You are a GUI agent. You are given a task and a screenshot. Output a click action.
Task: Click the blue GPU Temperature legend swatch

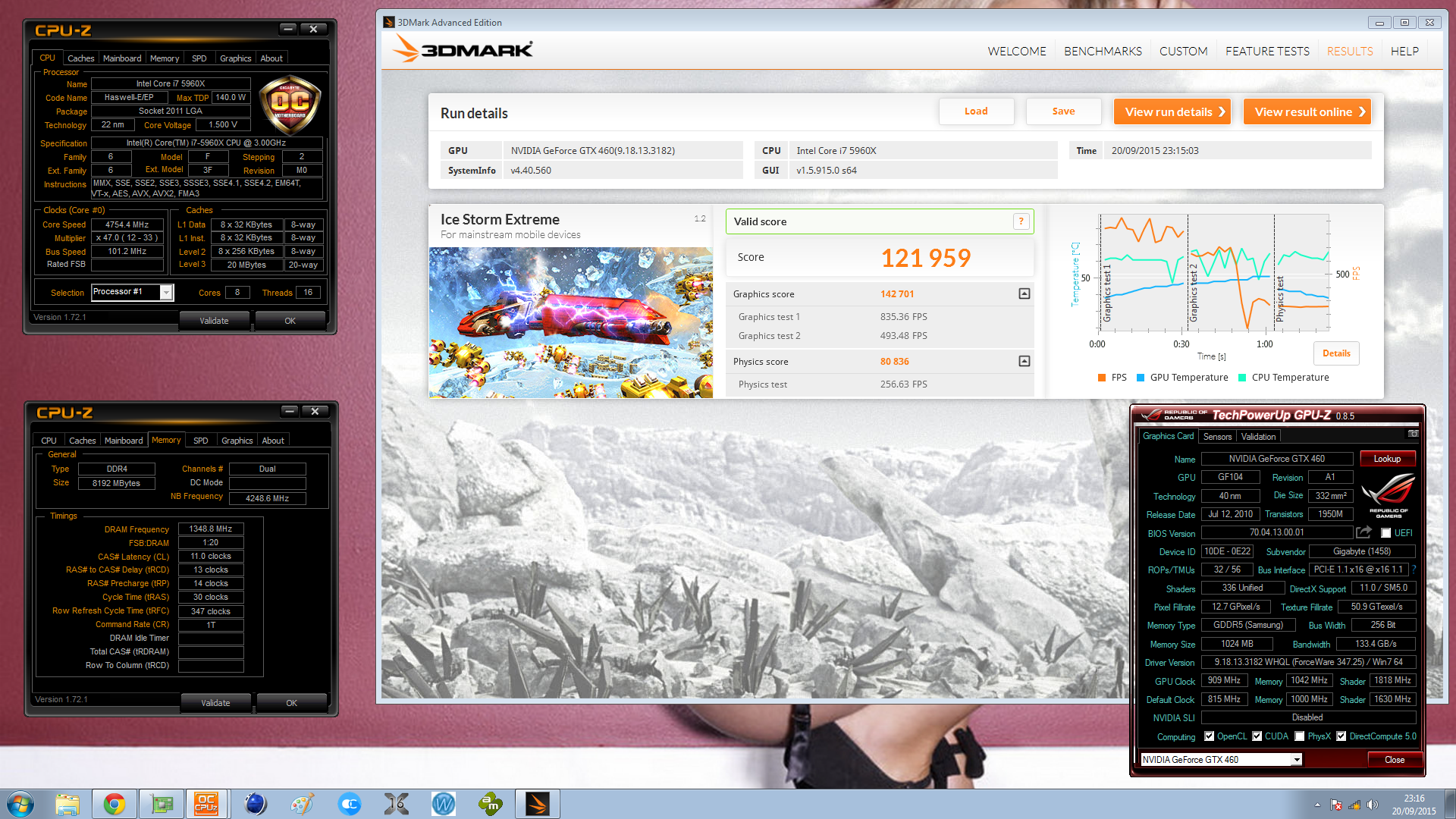tap(1140, 378)
